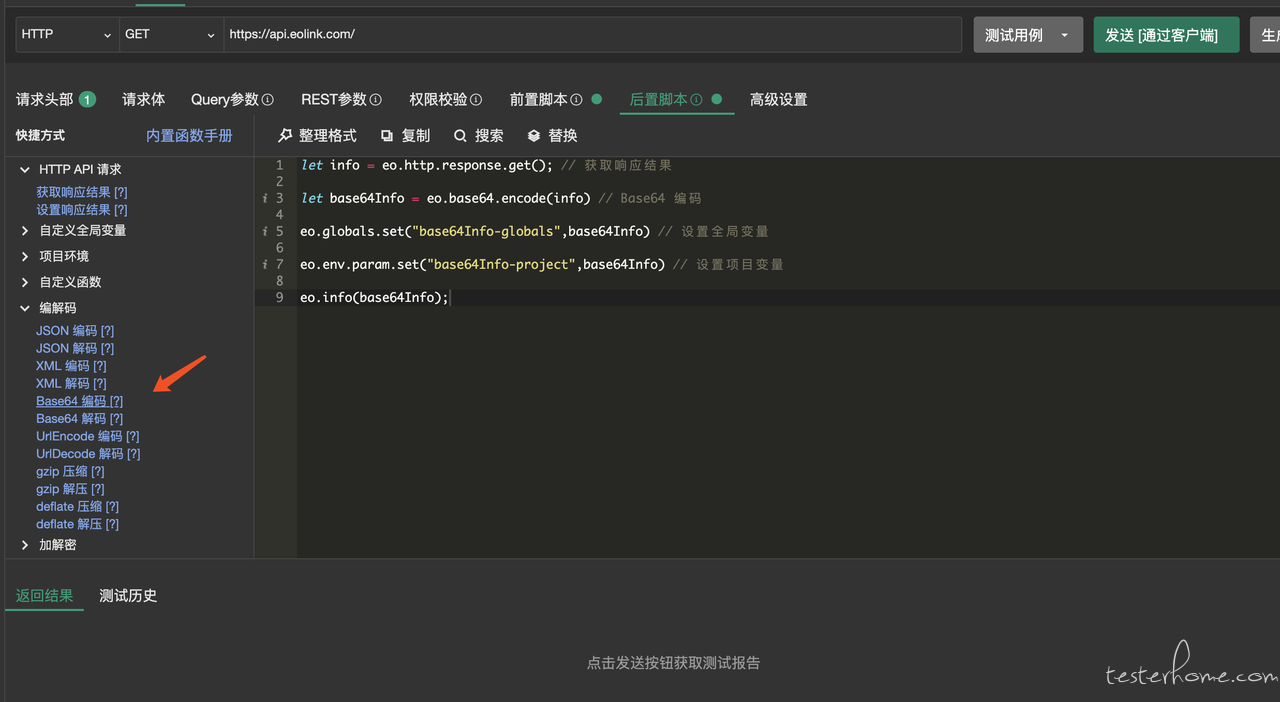1280x702 pixels.
Task: Click code line with eo.env.param.set
Action: pyautogui.click(x=542, y=264)
